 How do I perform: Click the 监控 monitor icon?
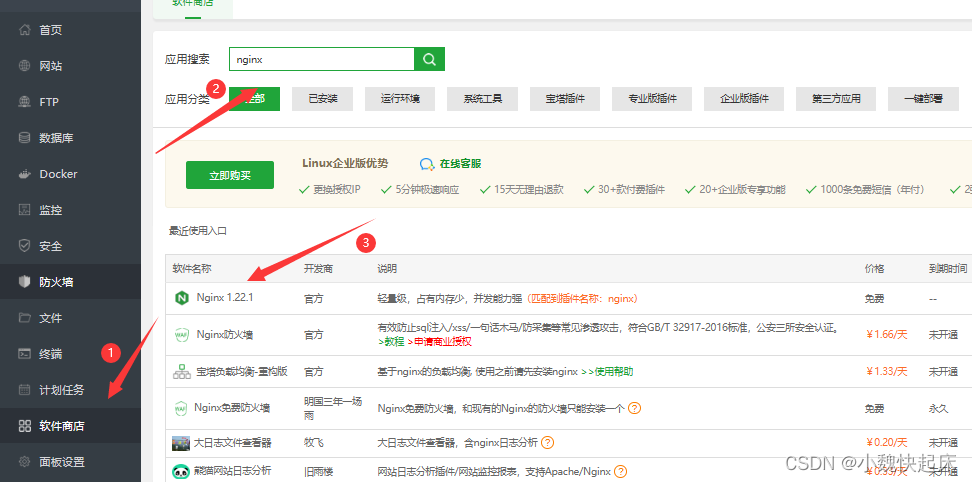(x=25, y=210)
